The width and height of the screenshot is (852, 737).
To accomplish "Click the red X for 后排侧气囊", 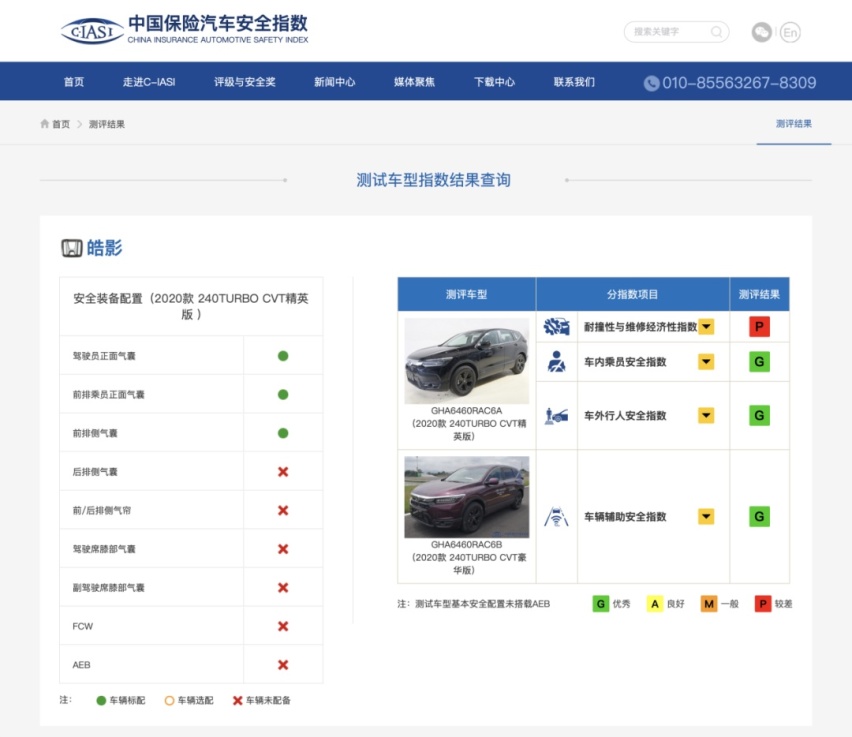I will tap(283, 472).
